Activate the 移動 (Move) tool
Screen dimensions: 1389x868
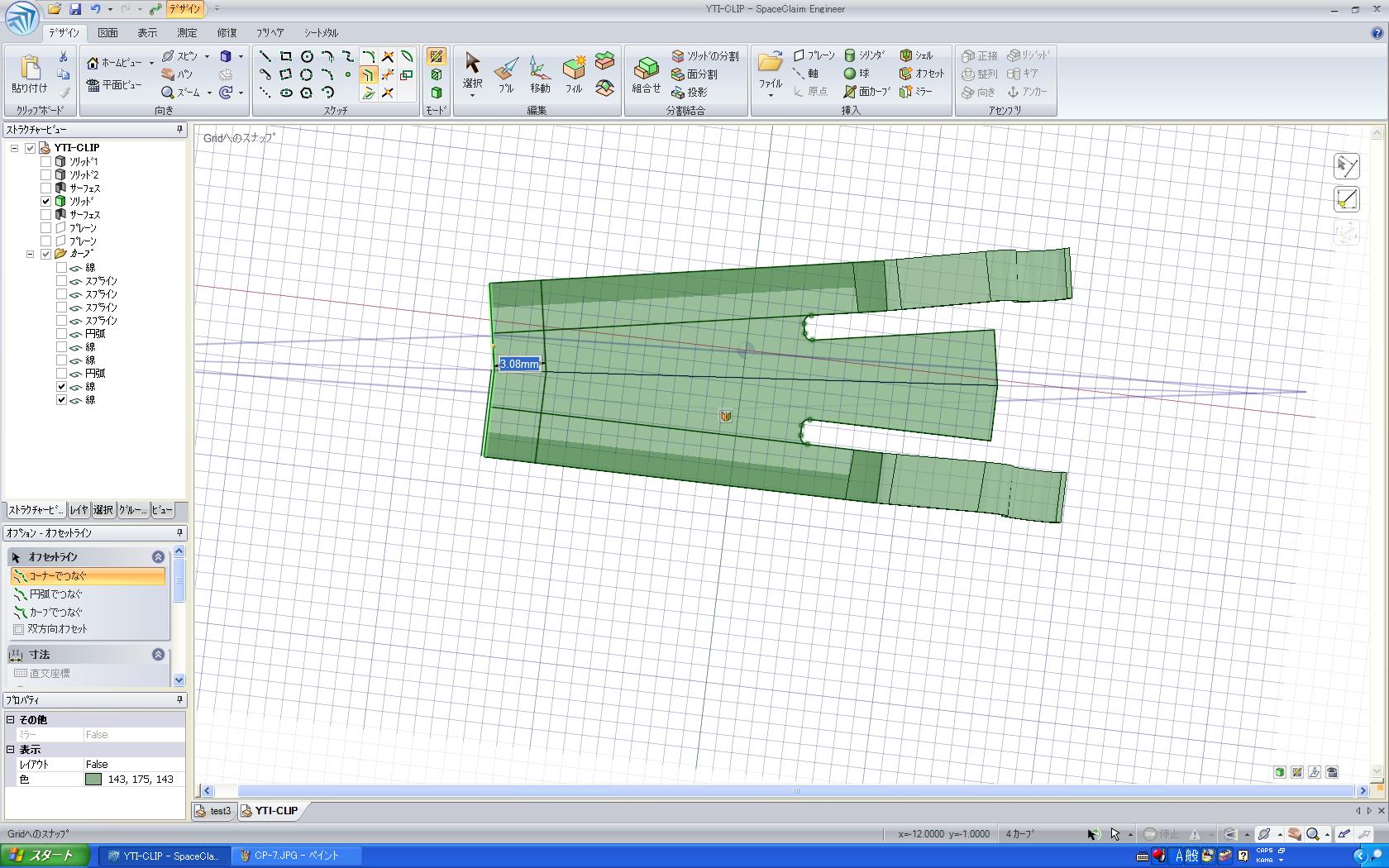click(x=539, y=74)
